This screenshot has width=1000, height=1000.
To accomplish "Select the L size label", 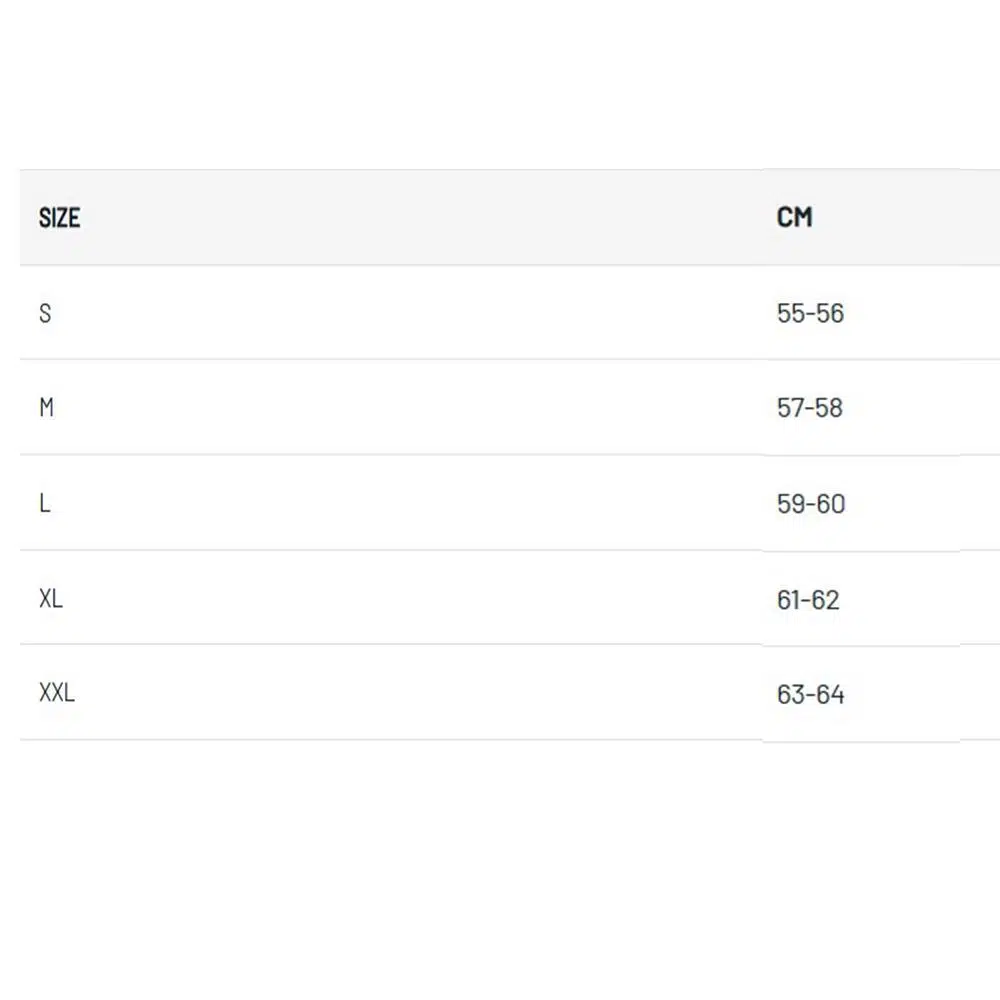I will [45, 503].
